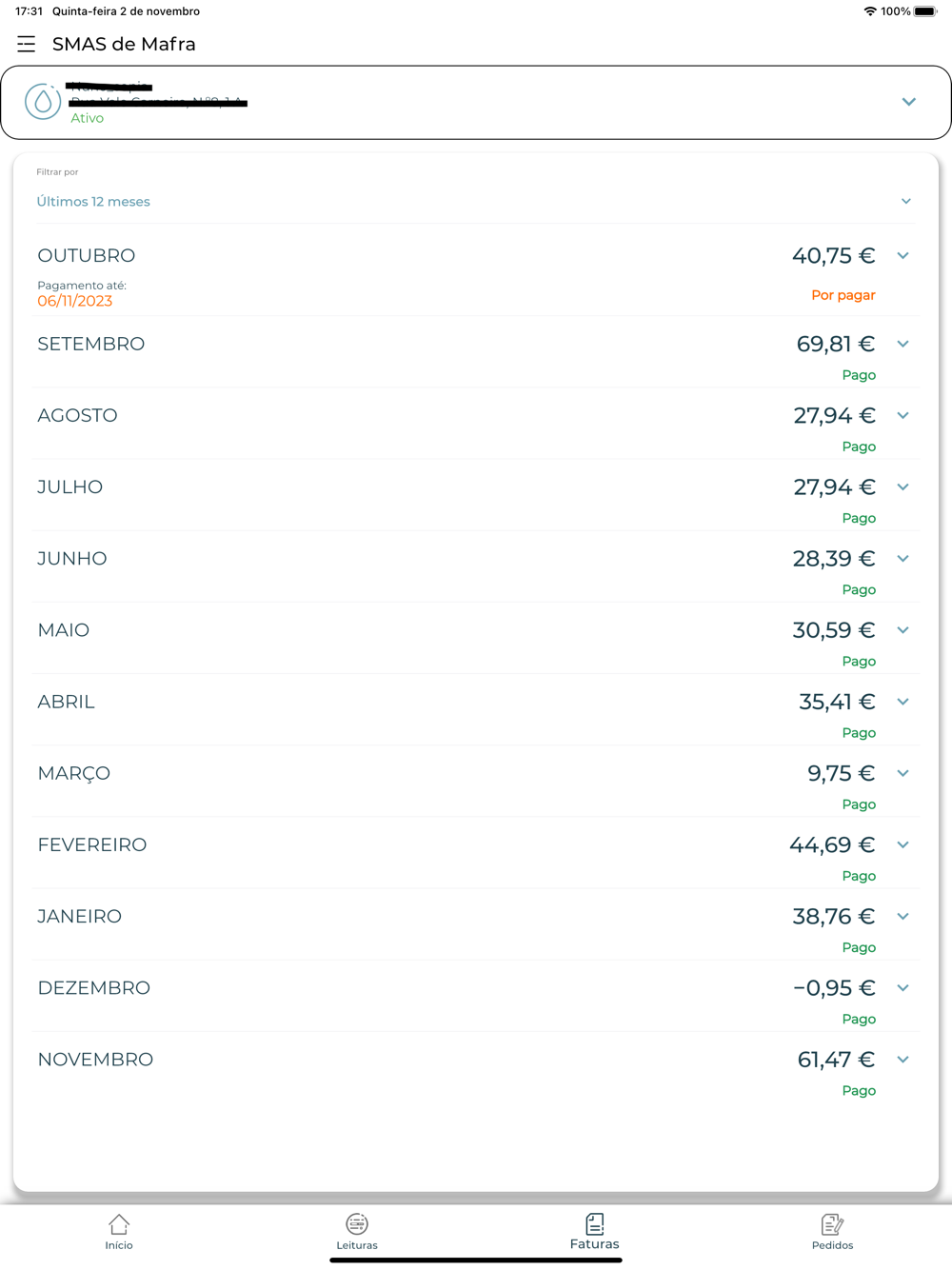Switch to the Pedidos tab label
The image size is (952, 1270).
click(x=832, y=1245)
